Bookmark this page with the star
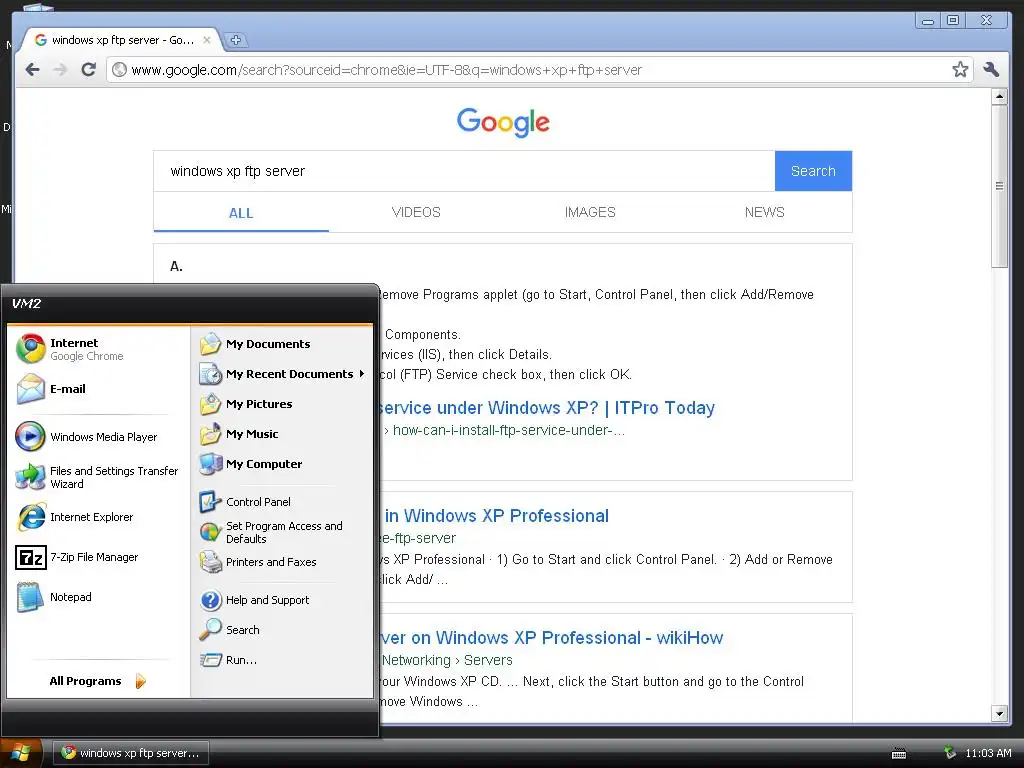The image size is (1024, 768). click(960, 69)
